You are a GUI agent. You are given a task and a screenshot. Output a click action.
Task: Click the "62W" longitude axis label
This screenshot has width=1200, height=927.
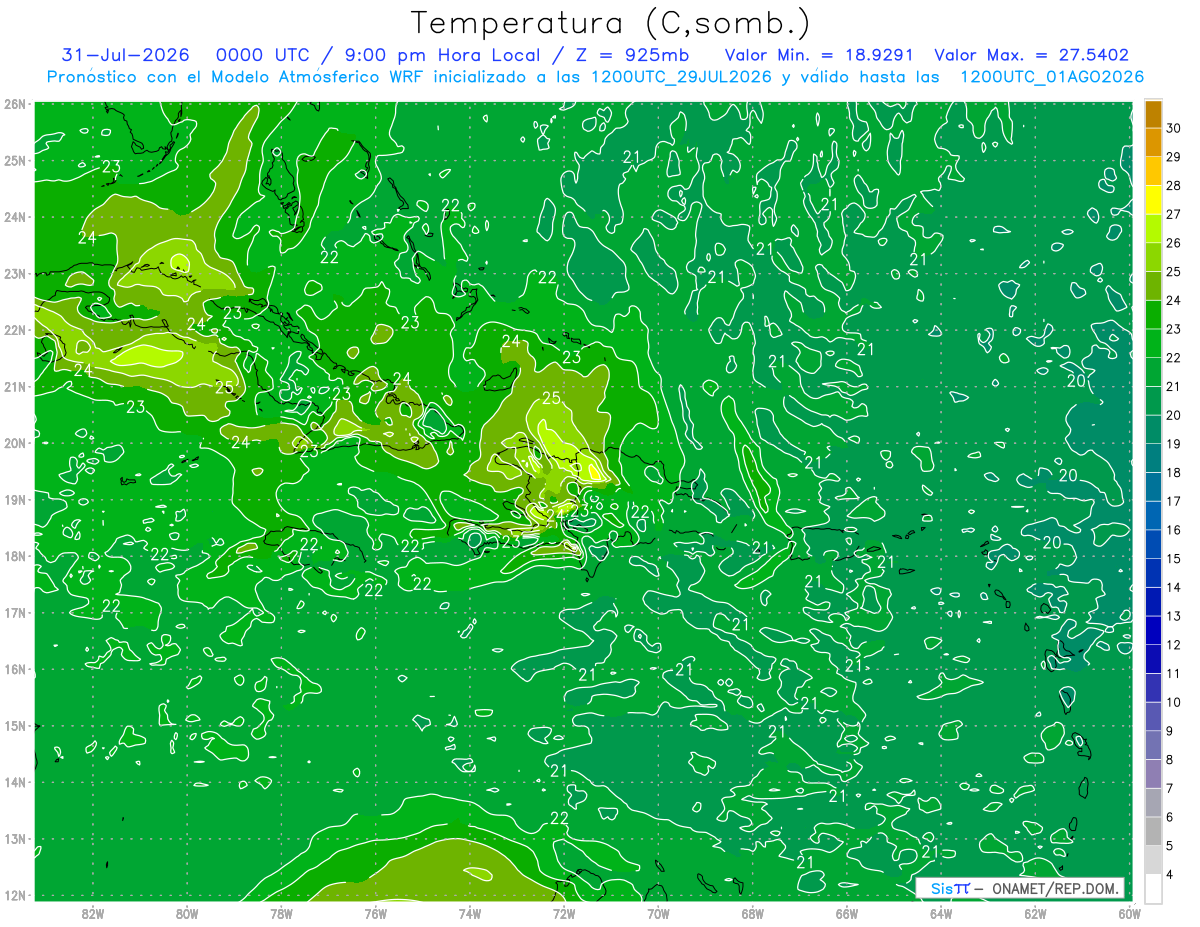(x=1035, y=913)
